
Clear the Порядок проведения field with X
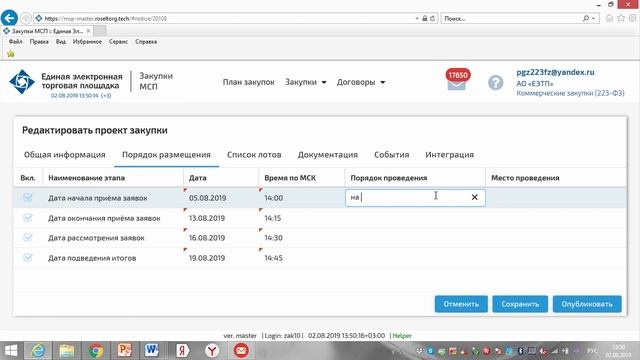[x=474, y=198]
